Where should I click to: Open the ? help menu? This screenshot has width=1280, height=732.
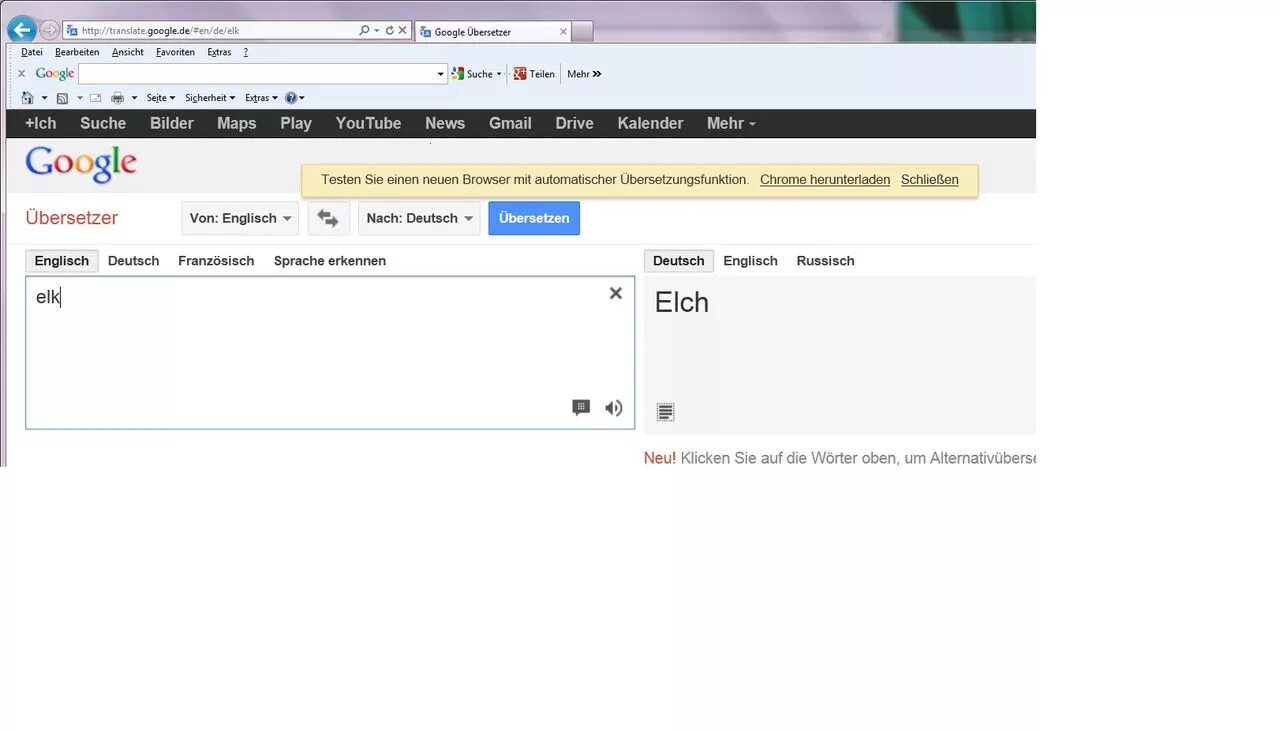pos(246,52)
